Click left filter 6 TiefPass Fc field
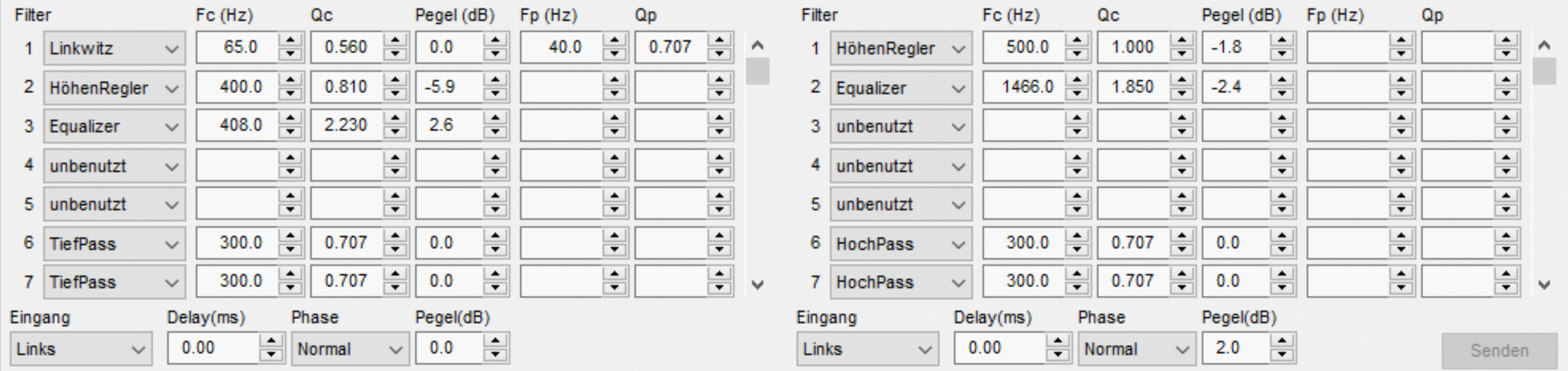This screenshot has width=1568, height=371. (237, 243)
